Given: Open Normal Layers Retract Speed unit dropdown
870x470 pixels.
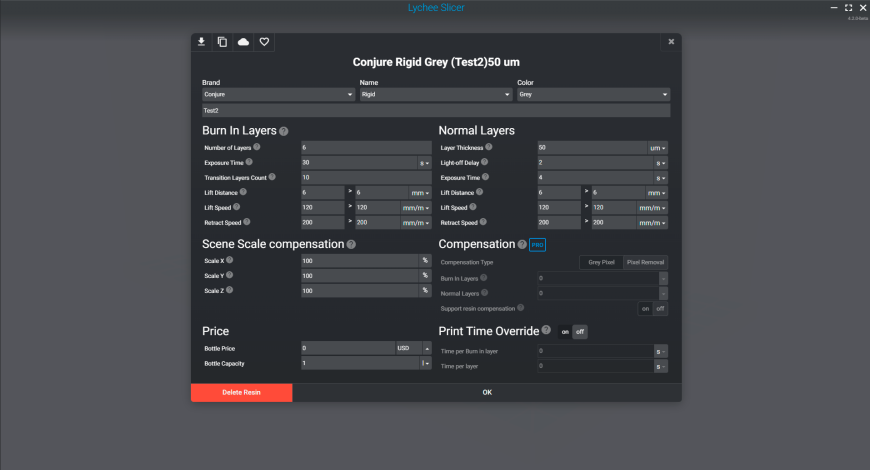Looking at the screenshot, I should click(652, 223).
